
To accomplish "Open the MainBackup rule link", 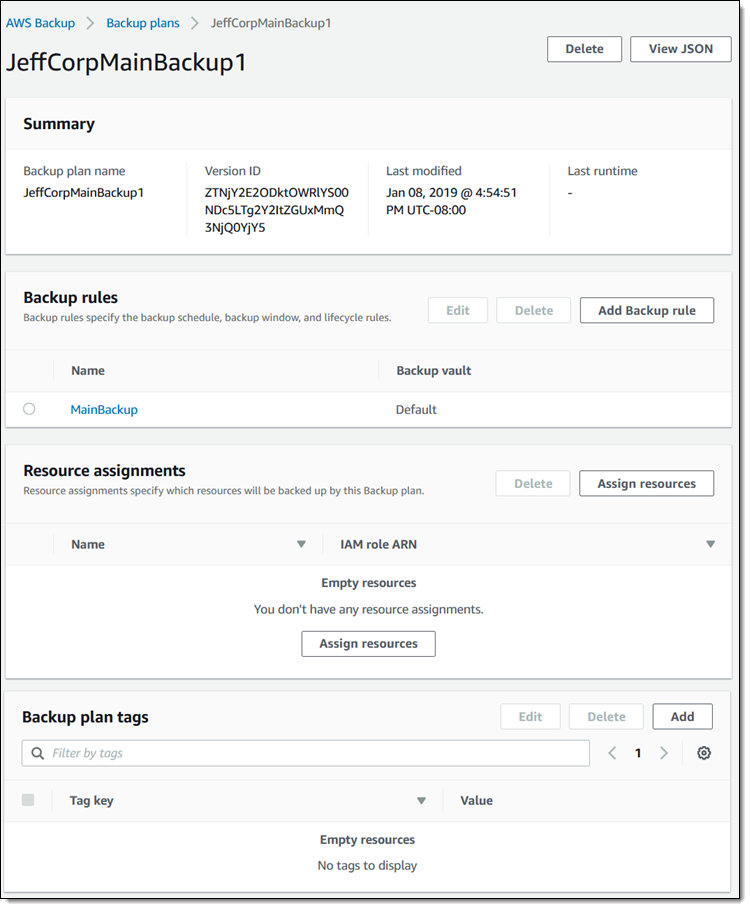I will (x=104, y=409).
